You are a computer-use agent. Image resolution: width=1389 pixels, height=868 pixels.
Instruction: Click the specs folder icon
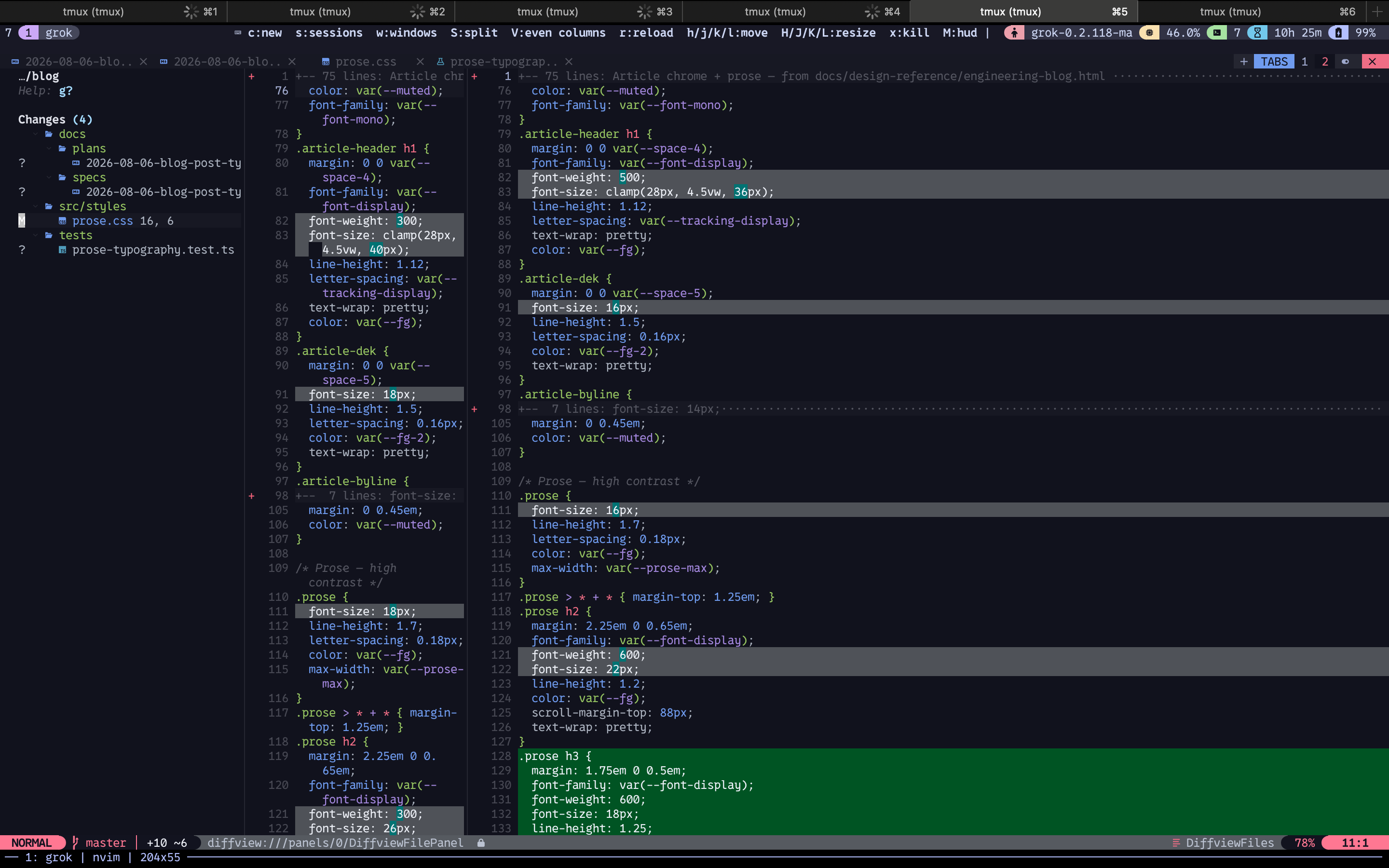(x=63, y=177)
